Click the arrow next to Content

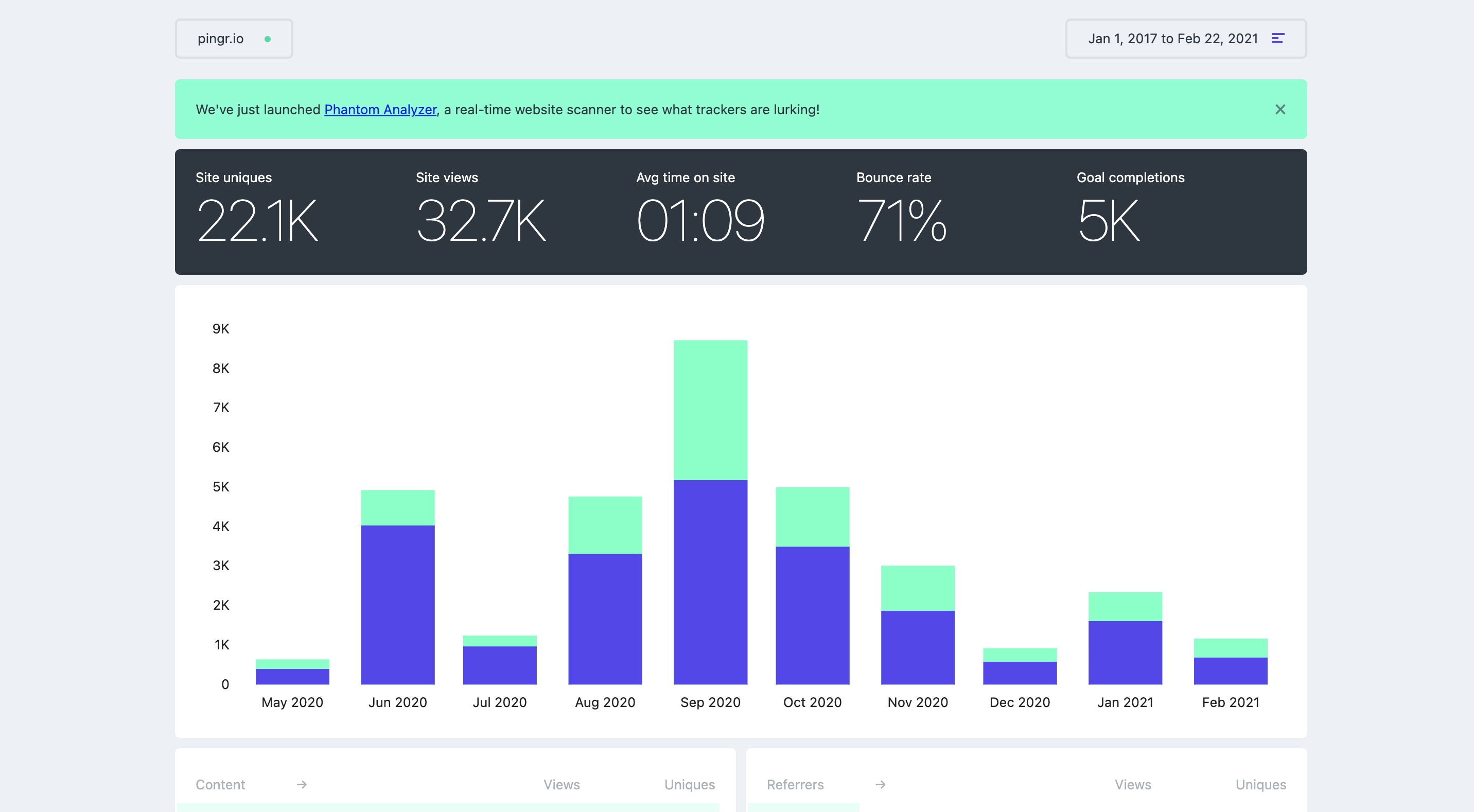pos(302,785)
